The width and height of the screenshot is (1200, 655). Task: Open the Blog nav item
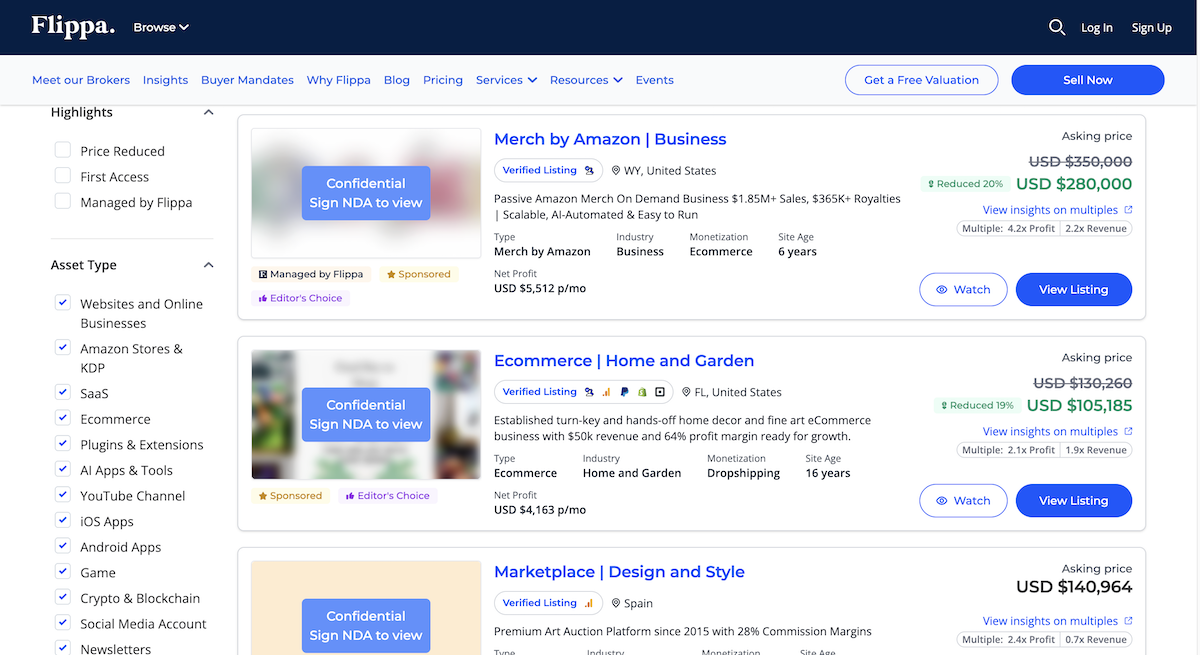point(397,80)
